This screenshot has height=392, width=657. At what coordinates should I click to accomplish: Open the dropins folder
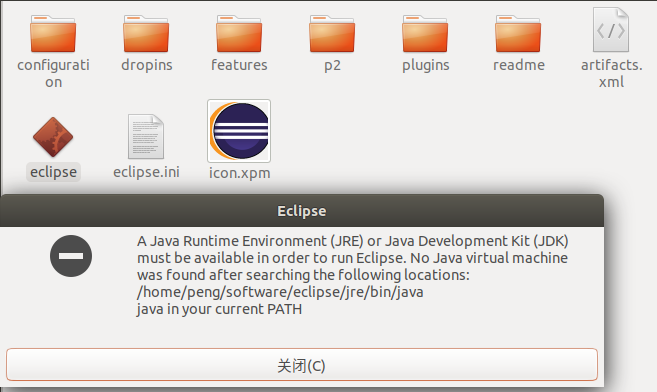tap(146, 34)
